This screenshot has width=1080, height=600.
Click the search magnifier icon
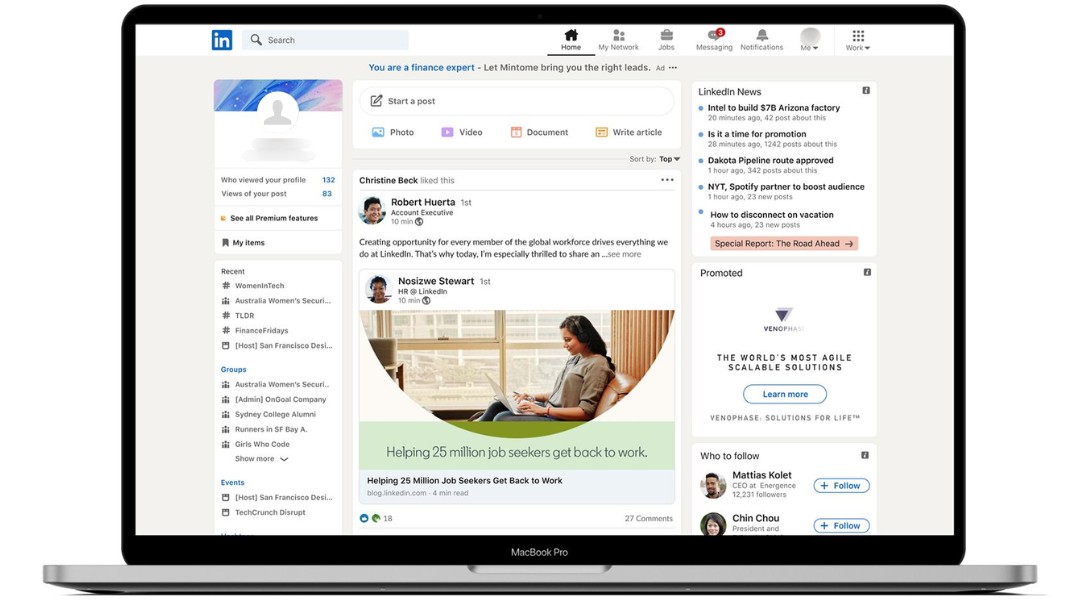(256, 40)
